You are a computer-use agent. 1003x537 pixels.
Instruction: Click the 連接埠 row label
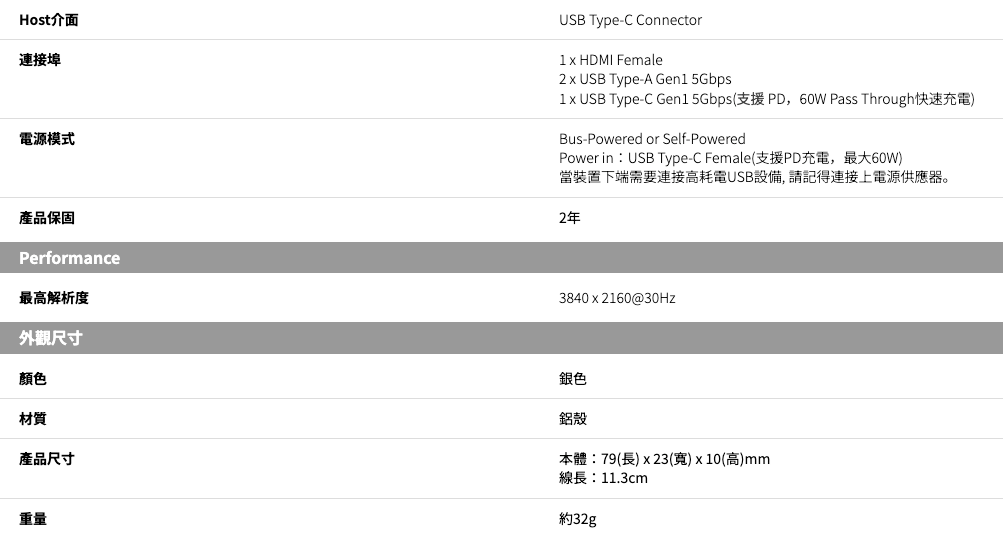click(x=40, y=60)
